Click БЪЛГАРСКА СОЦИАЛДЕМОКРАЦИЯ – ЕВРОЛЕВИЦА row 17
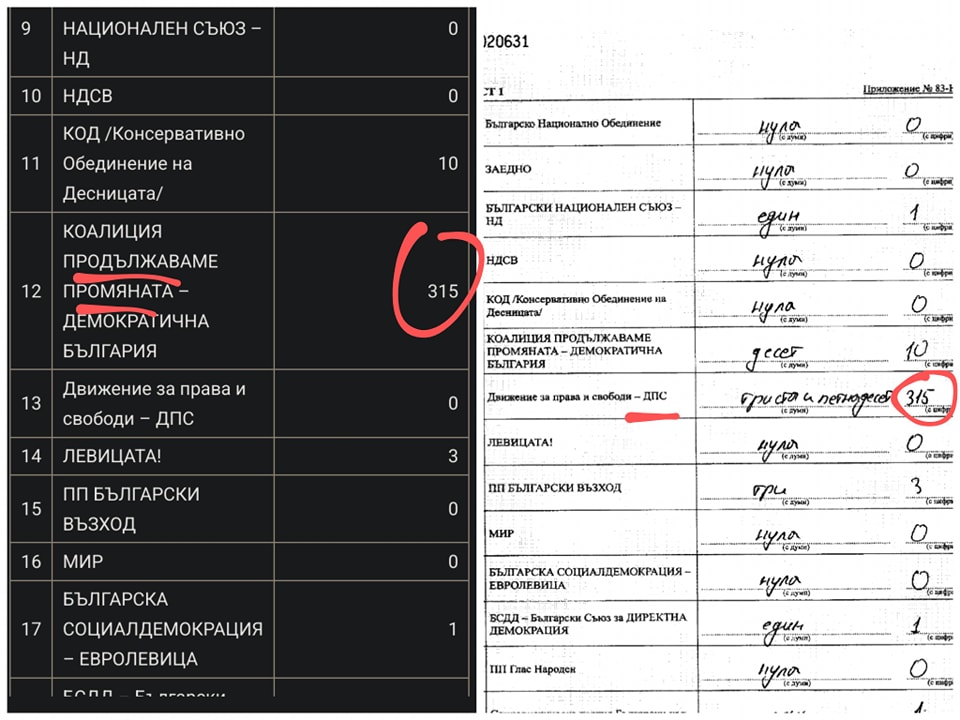Viewport: 960px width, 720px height. click(x=239, y=629)
